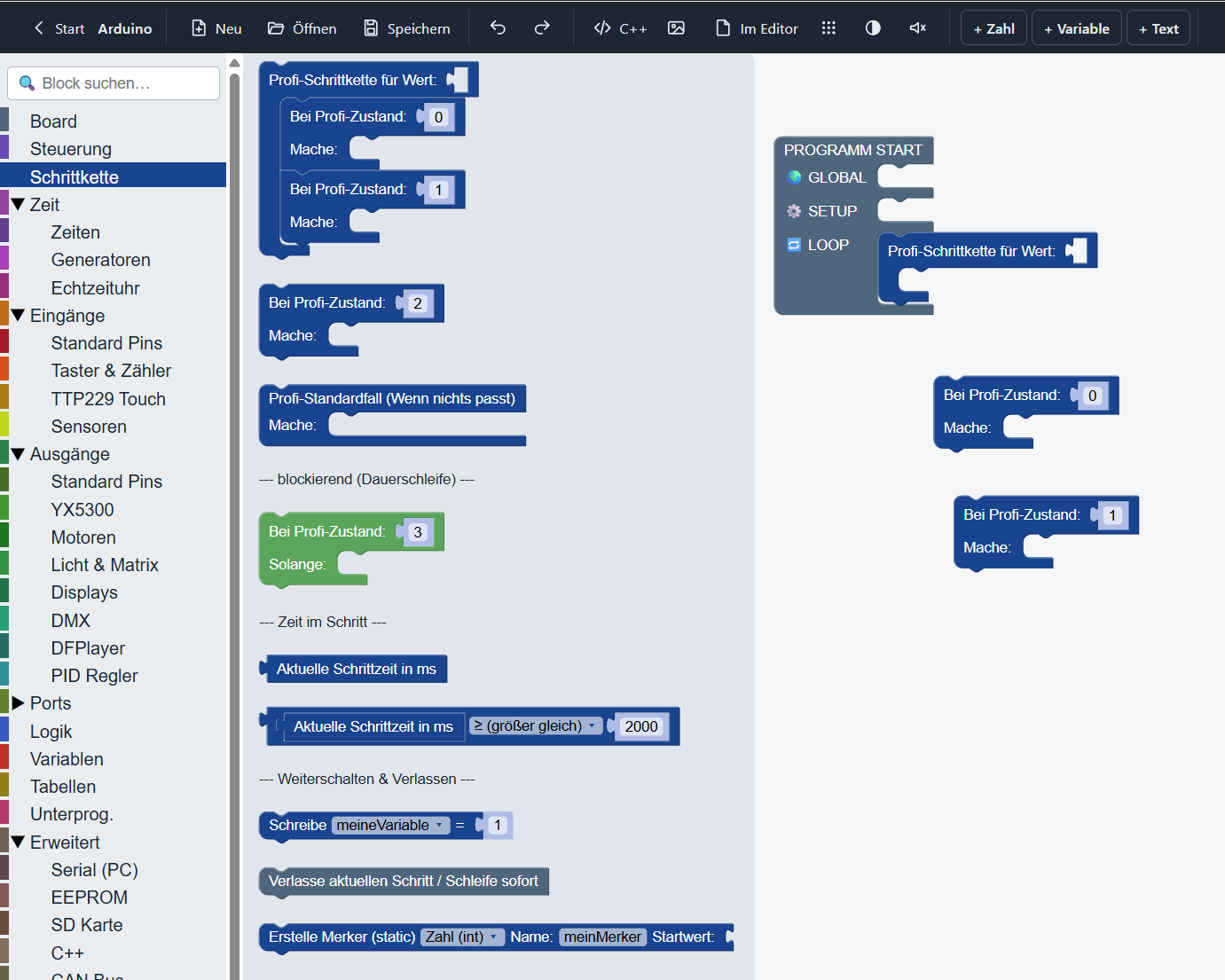This screenshot has width=1225, height=980.
Task: Select the Licht & Matrix subcategory
Action: tap(114, 565)
